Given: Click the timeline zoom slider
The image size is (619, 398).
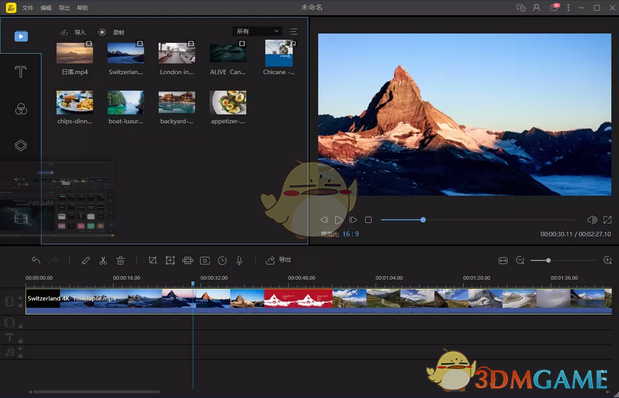Looking at the screenshot, I should [x=563, y=261].
